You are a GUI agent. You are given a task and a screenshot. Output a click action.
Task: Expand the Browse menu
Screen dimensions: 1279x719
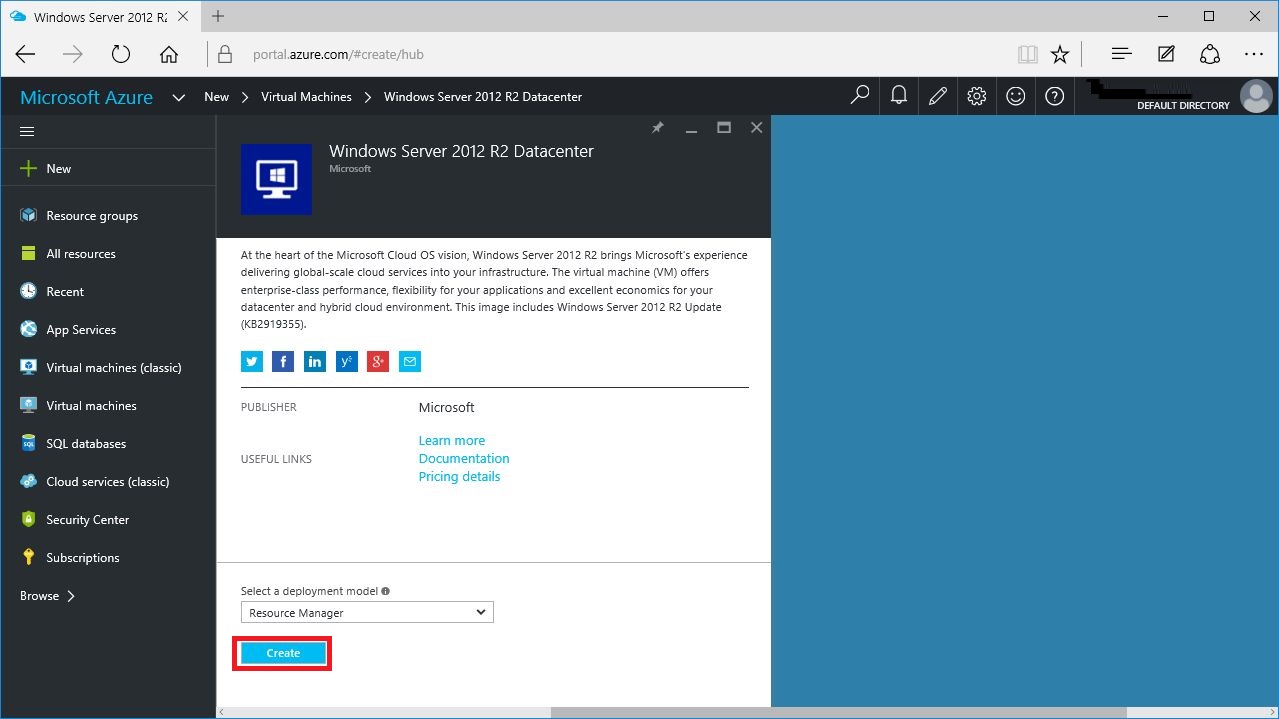[x=47, y=596]
